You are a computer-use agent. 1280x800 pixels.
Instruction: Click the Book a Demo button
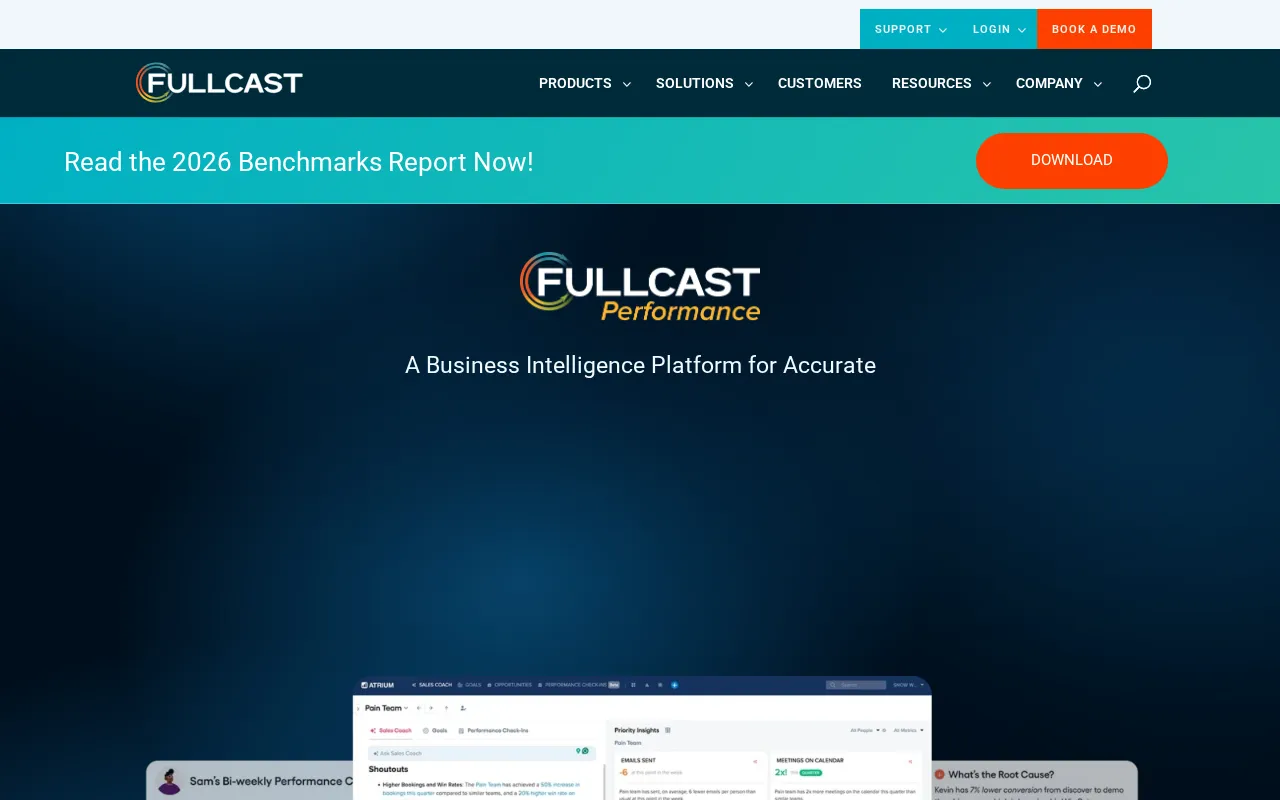pyautogui.click(x=1094, y=29)
